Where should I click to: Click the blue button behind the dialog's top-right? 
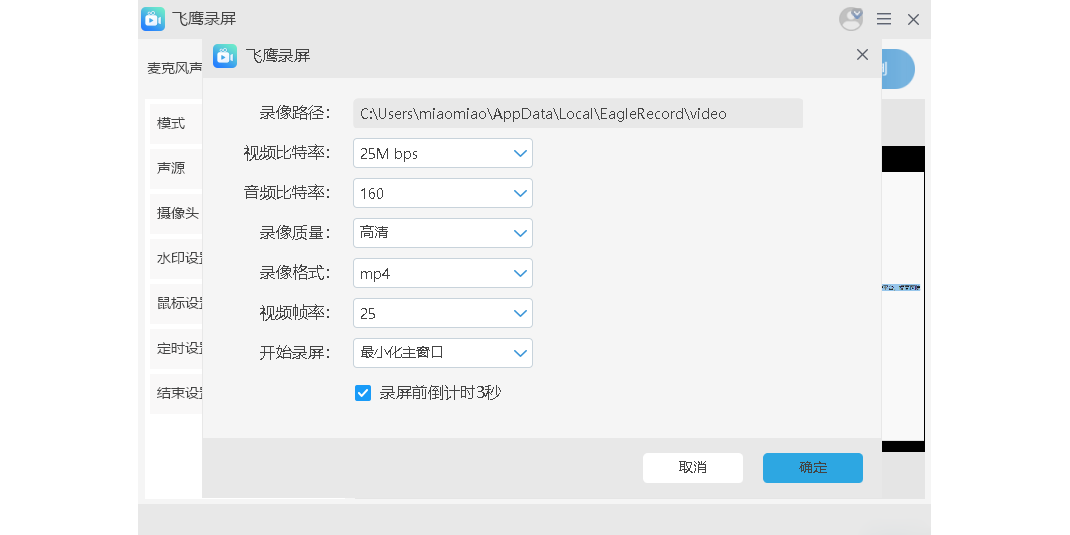point(899,69)
